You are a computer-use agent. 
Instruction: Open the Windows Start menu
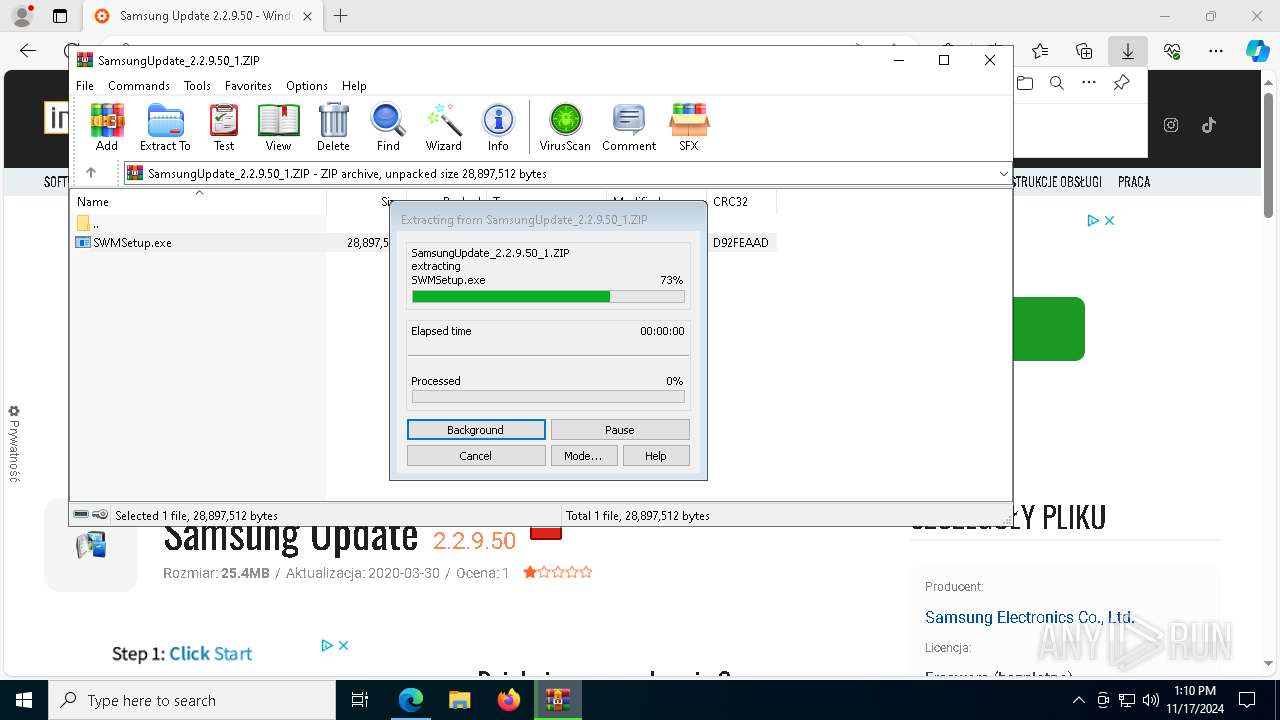[x=24, y=700]
